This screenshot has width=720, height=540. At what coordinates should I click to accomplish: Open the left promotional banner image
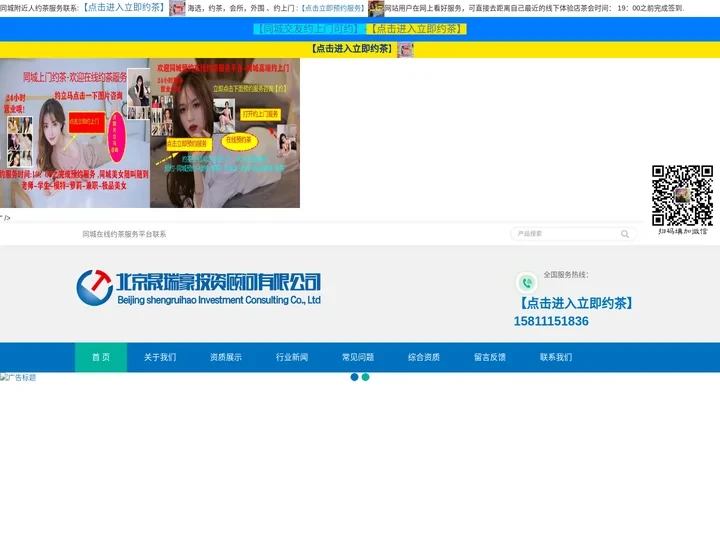[75, 133]
